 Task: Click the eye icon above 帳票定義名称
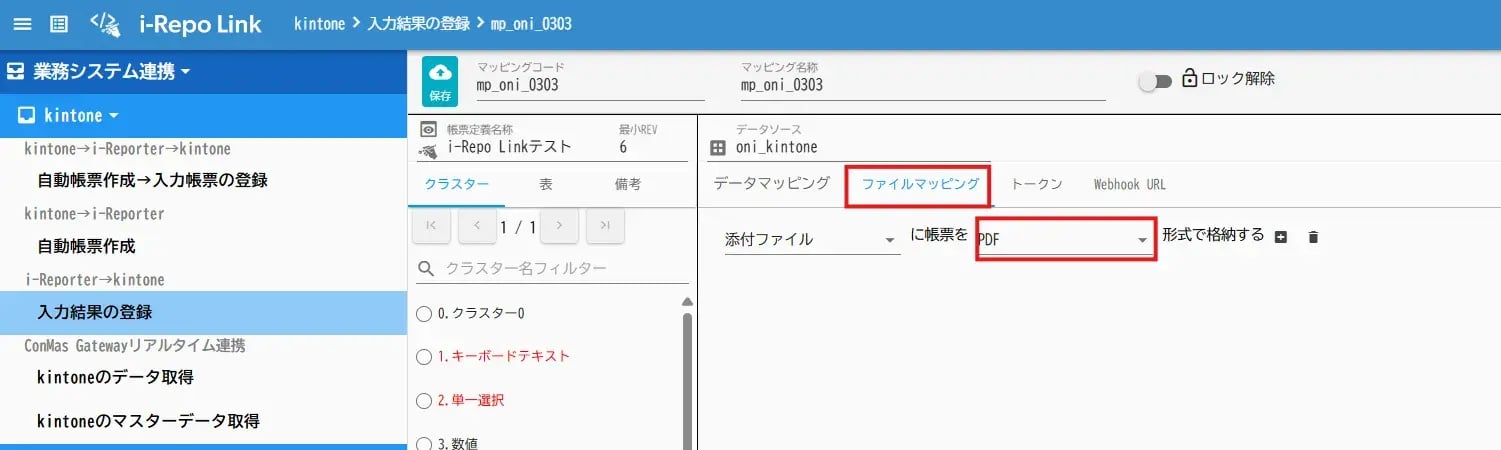click(x=429, y=129)
